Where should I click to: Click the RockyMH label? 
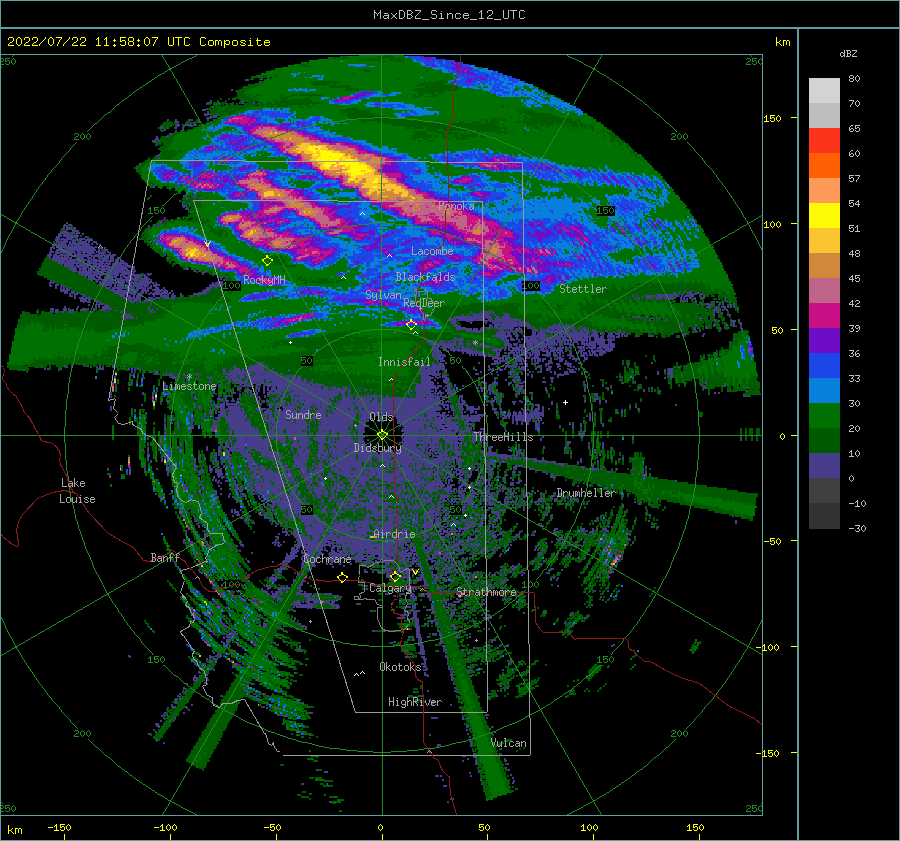(x=264, y=280)
